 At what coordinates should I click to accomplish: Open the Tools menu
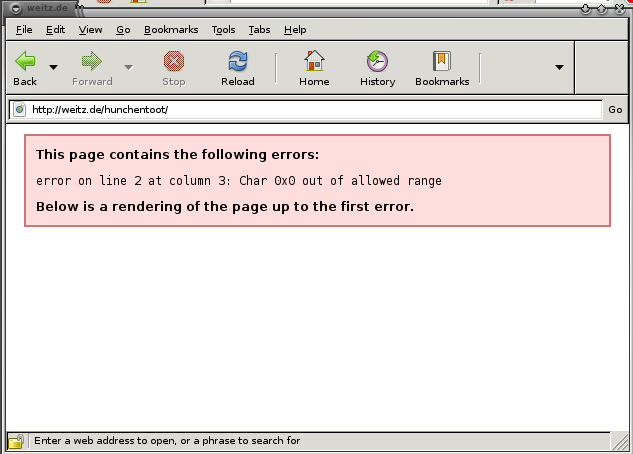point(223,30)
